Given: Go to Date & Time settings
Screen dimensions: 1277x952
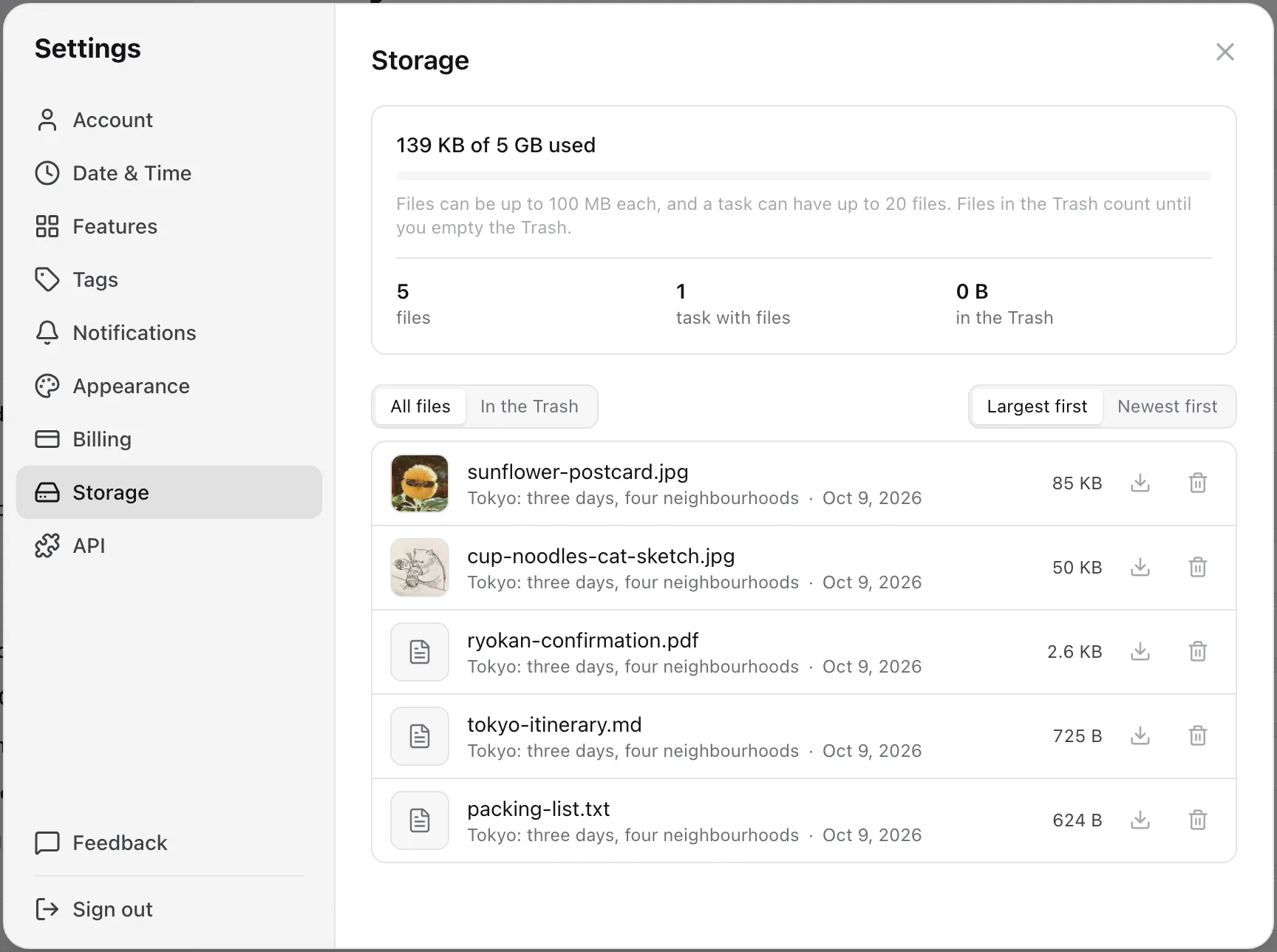Looking at the screenshot, I should pyautogui.click(x=169, y=173).
